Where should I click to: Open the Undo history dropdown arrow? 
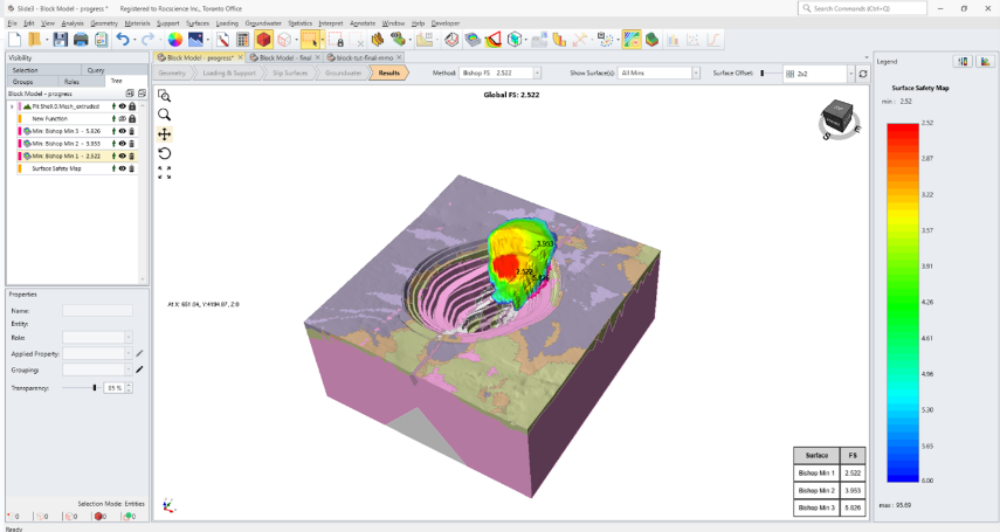coord(134,40)
